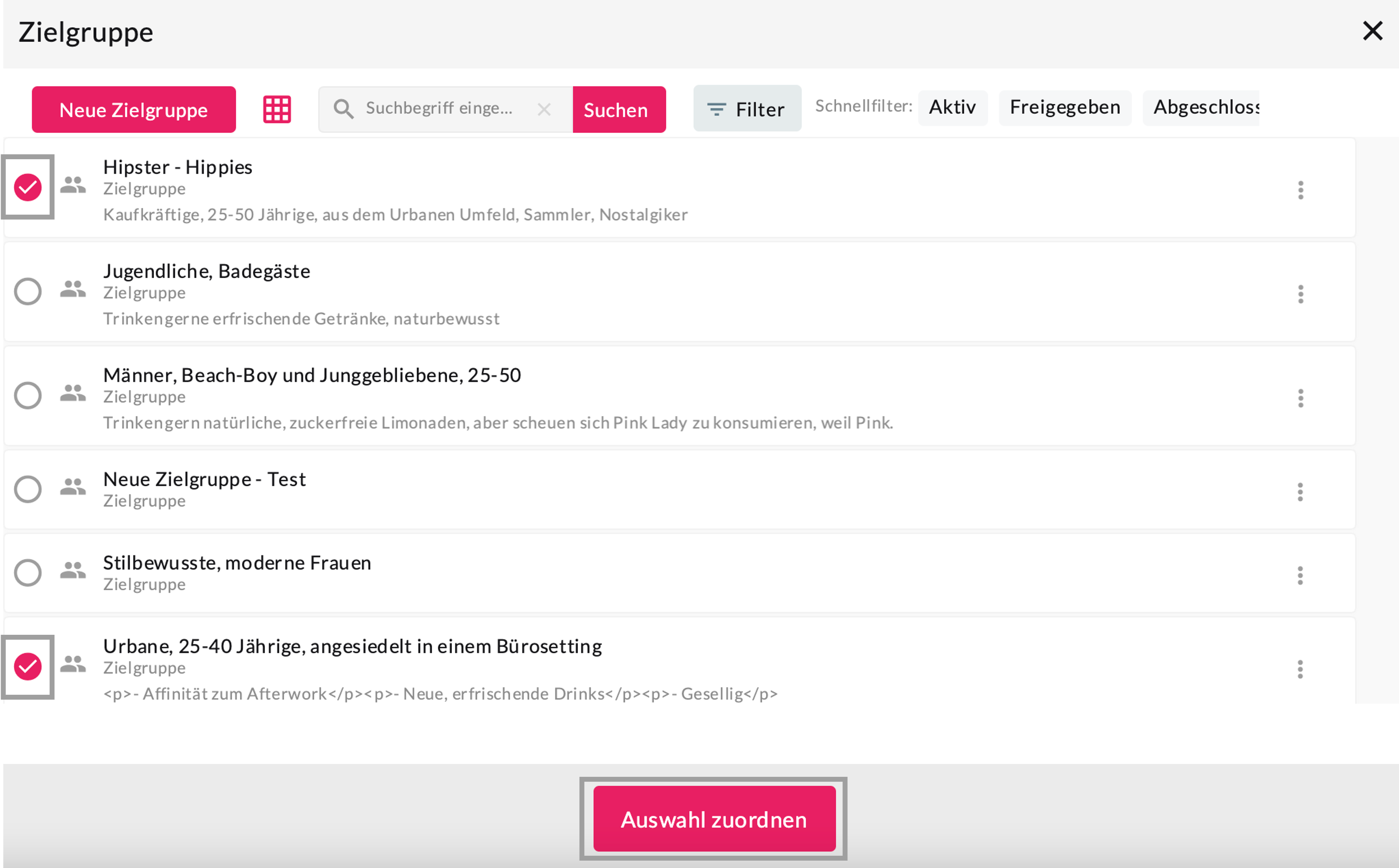Uncheck the Hipster - Hippies target group
Image resolution: width=1399 pixels, height=868 pixels.
(x=28, y=187)
